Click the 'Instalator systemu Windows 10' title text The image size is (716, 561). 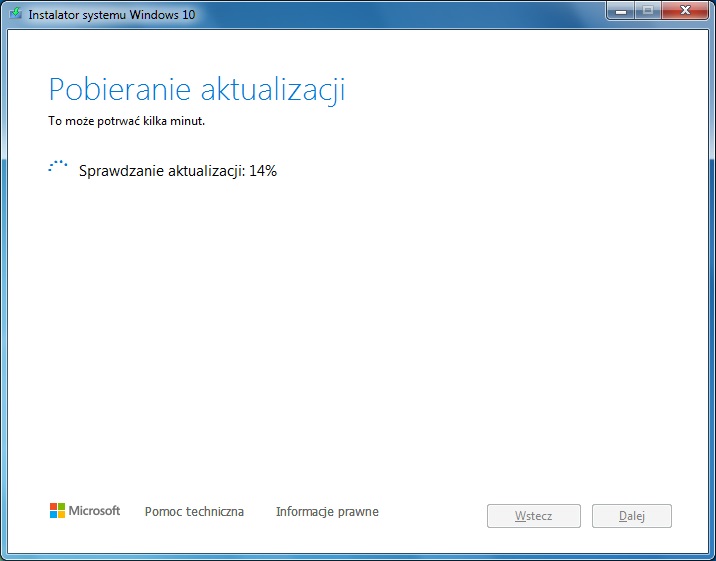click(111, 15)
